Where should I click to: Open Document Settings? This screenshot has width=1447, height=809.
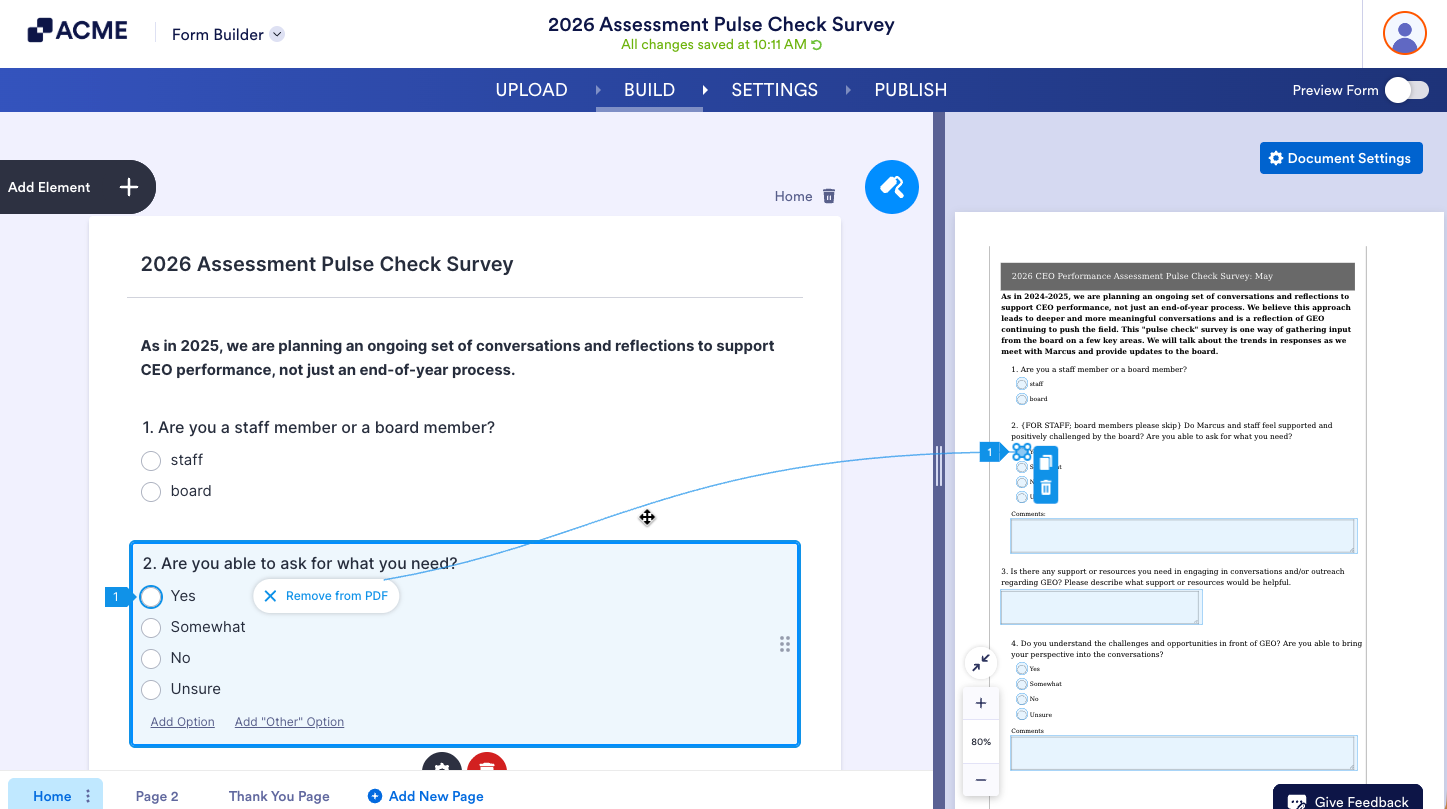click(1341, 158)
